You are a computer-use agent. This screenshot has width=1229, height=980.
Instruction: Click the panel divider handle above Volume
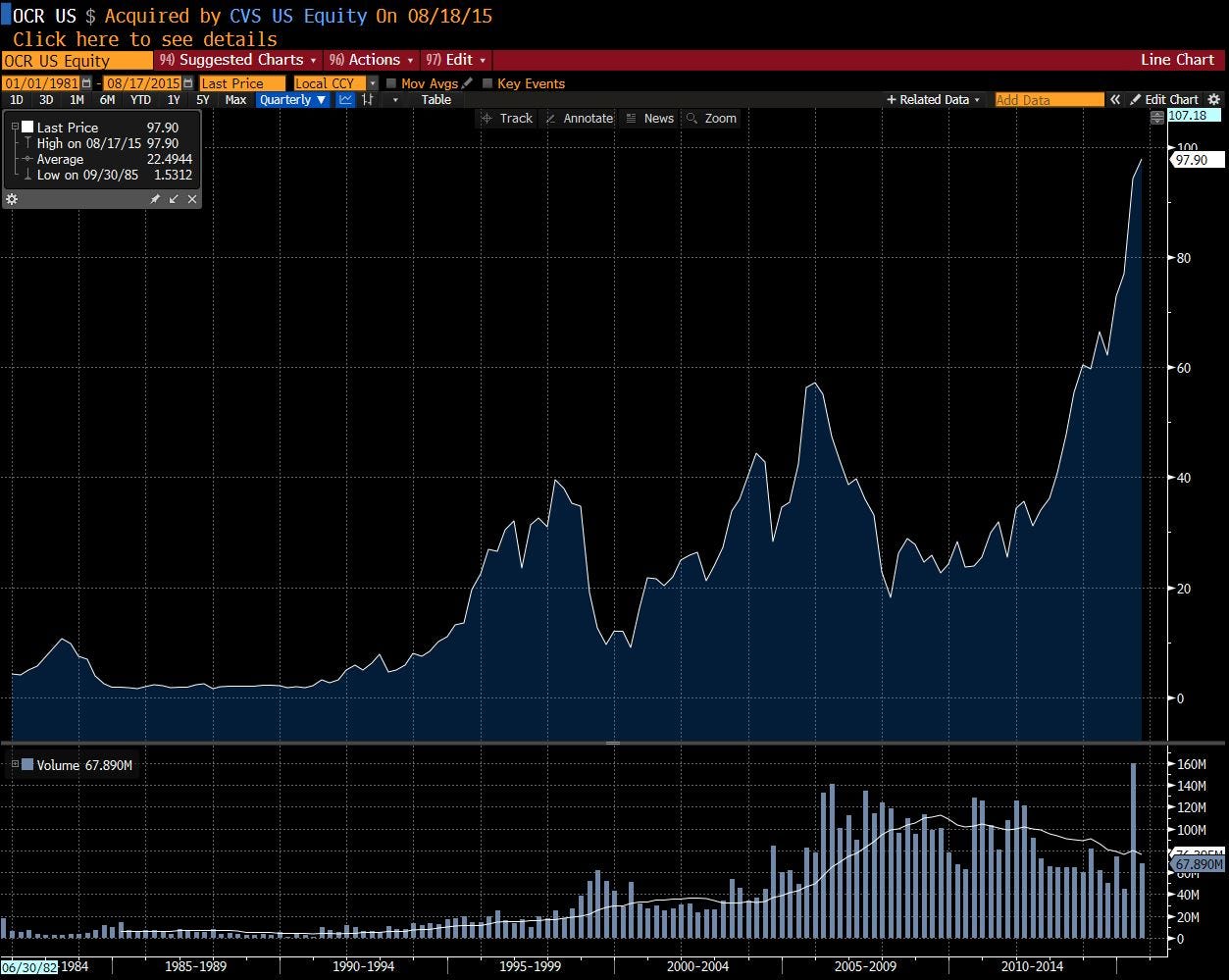click(613, 744)
